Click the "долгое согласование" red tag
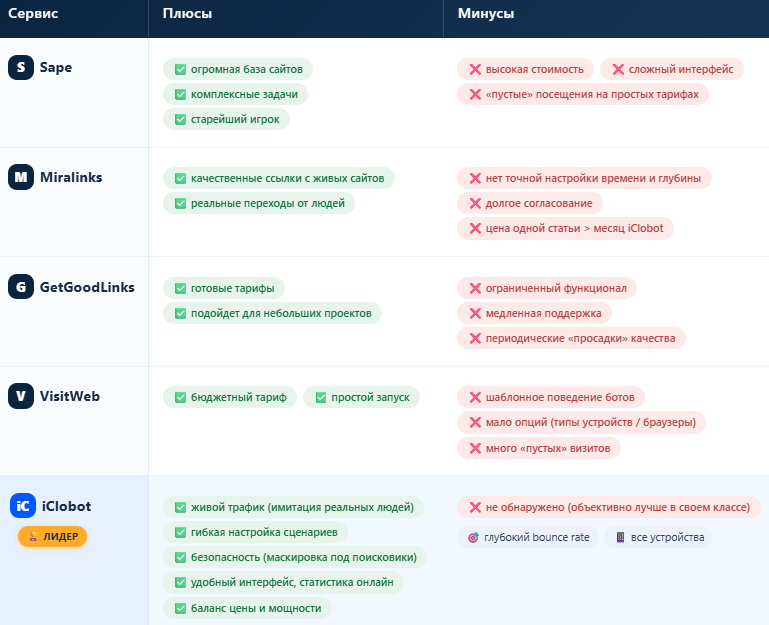Viewport: 769px width, 625px height. [530, 203]
